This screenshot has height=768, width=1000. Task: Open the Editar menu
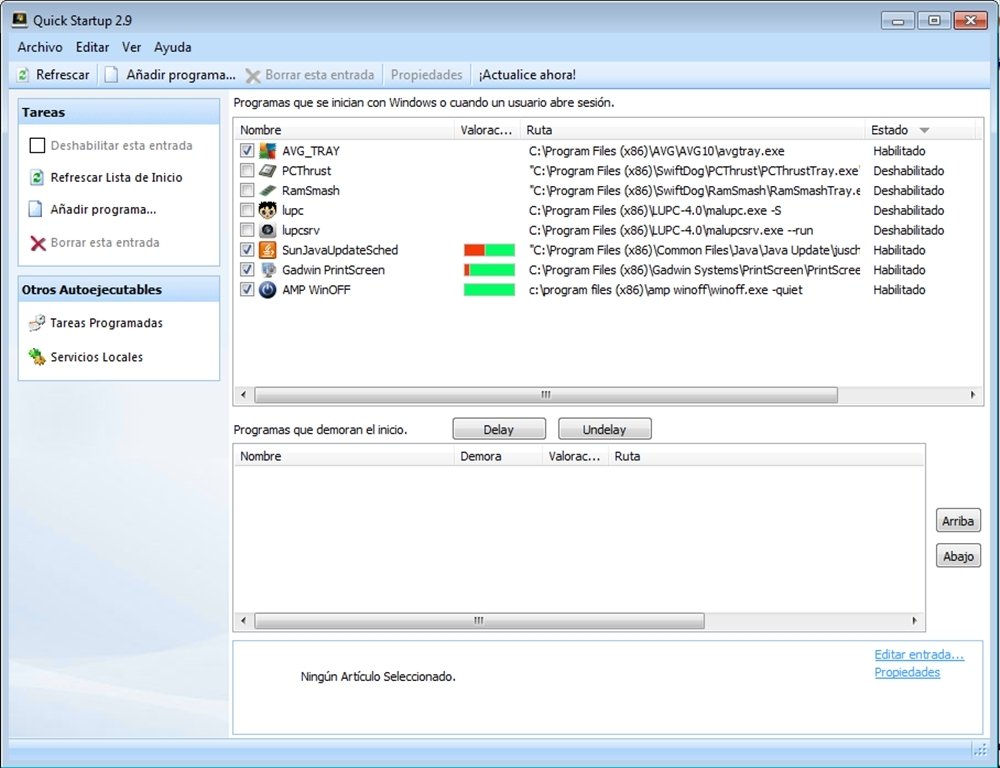click(x=92, y=47)
